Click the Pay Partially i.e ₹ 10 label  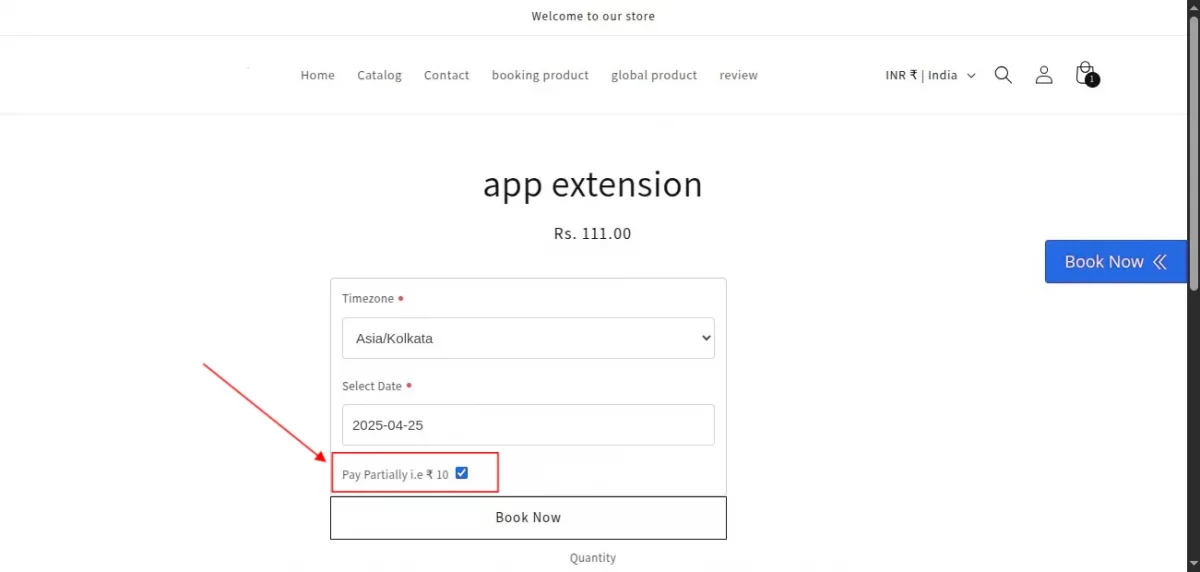click(395, 475)
